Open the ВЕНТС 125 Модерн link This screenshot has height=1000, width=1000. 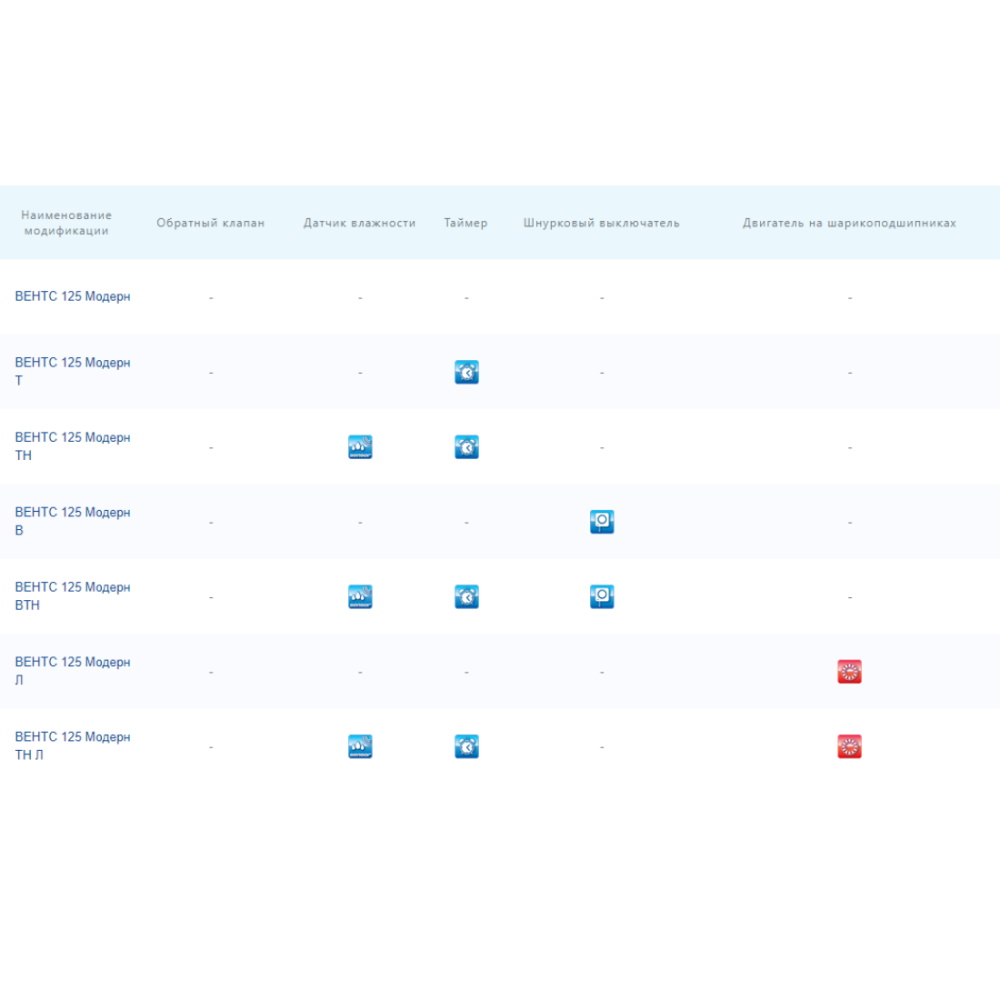(x=72, y=297)
